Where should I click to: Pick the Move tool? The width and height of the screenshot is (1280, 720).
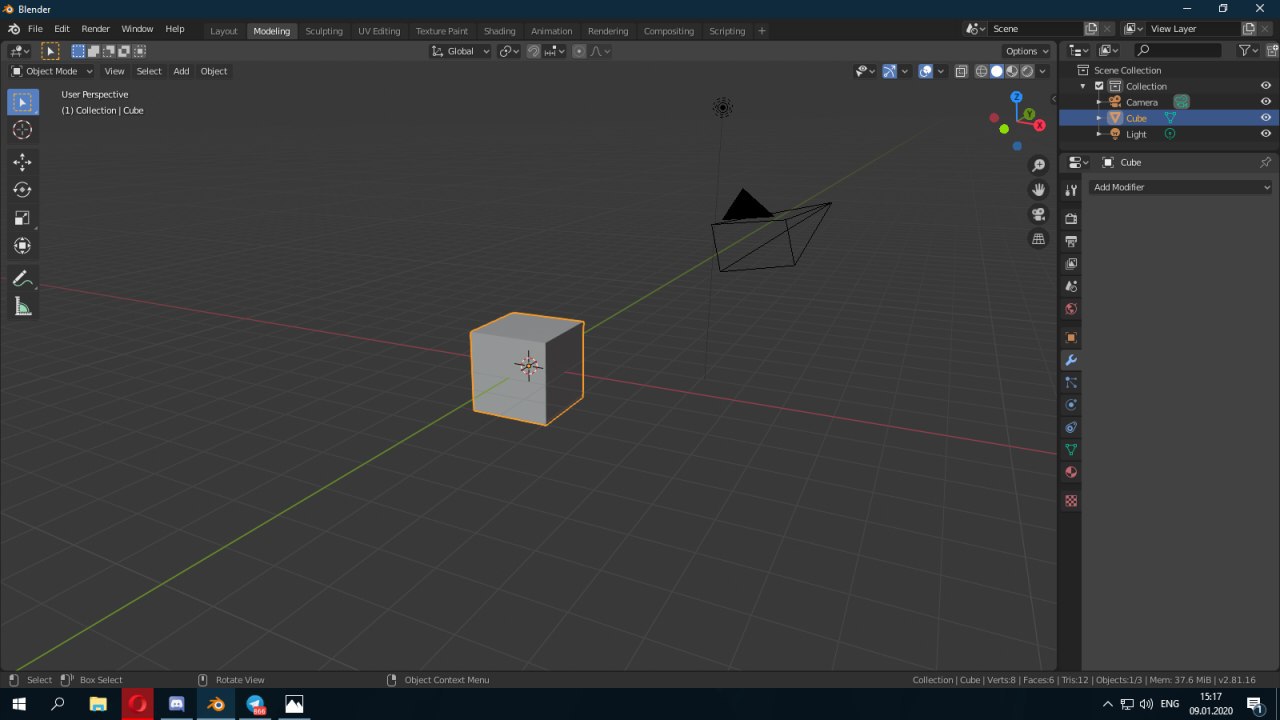22,162
